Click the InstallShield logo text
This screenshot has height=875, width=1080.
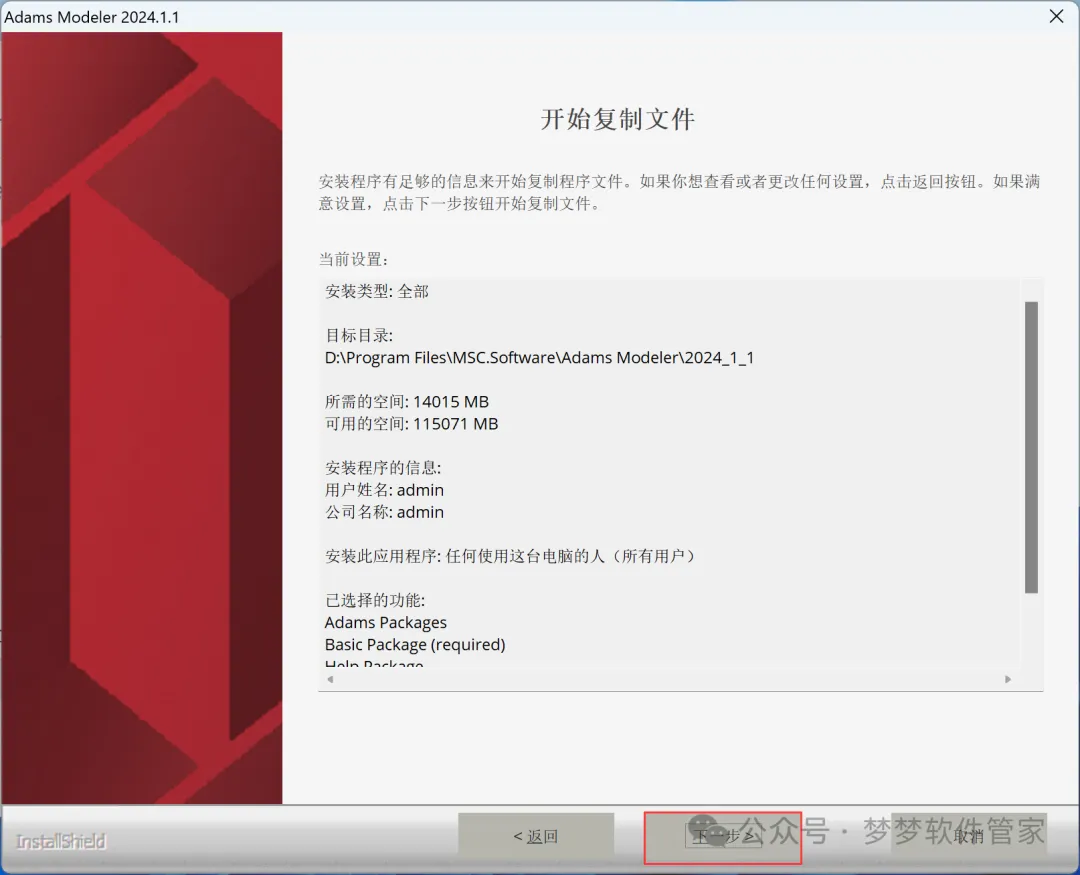61,841
